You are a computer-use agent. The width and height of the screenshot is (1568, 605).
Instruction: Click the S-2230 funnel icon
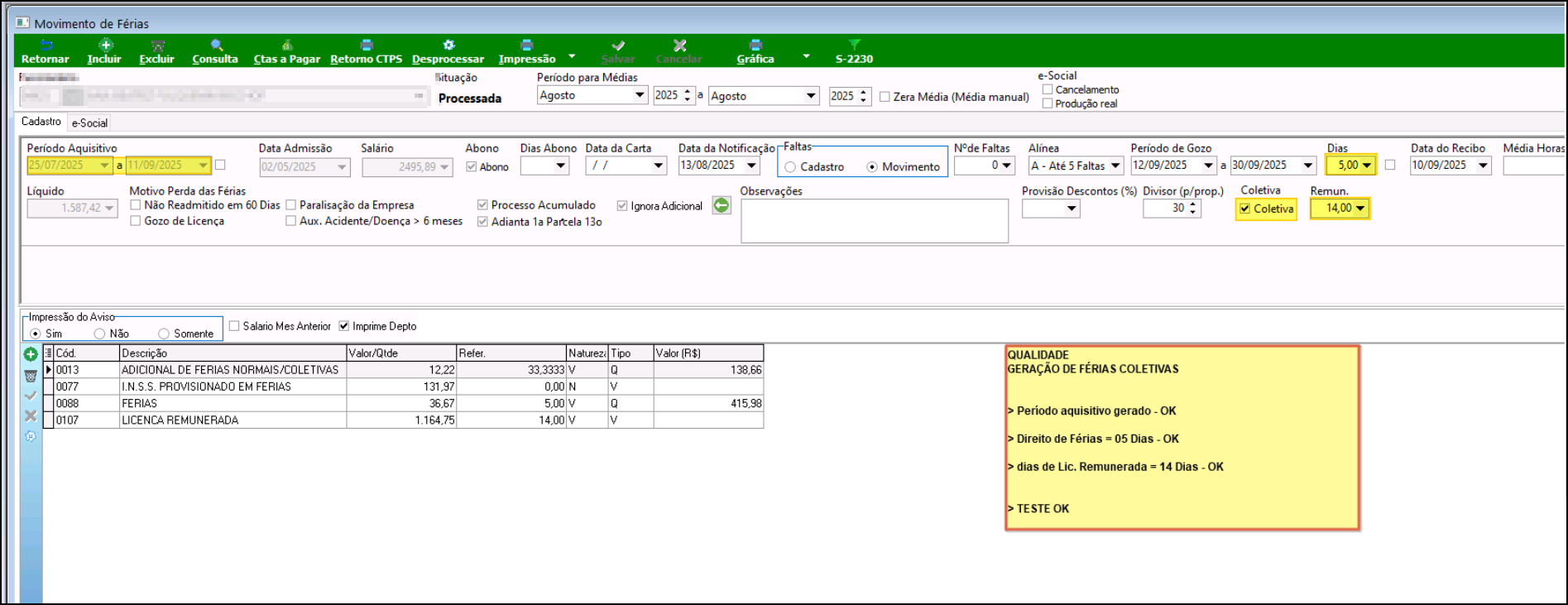pyautogui.click(x=854, y=45)
